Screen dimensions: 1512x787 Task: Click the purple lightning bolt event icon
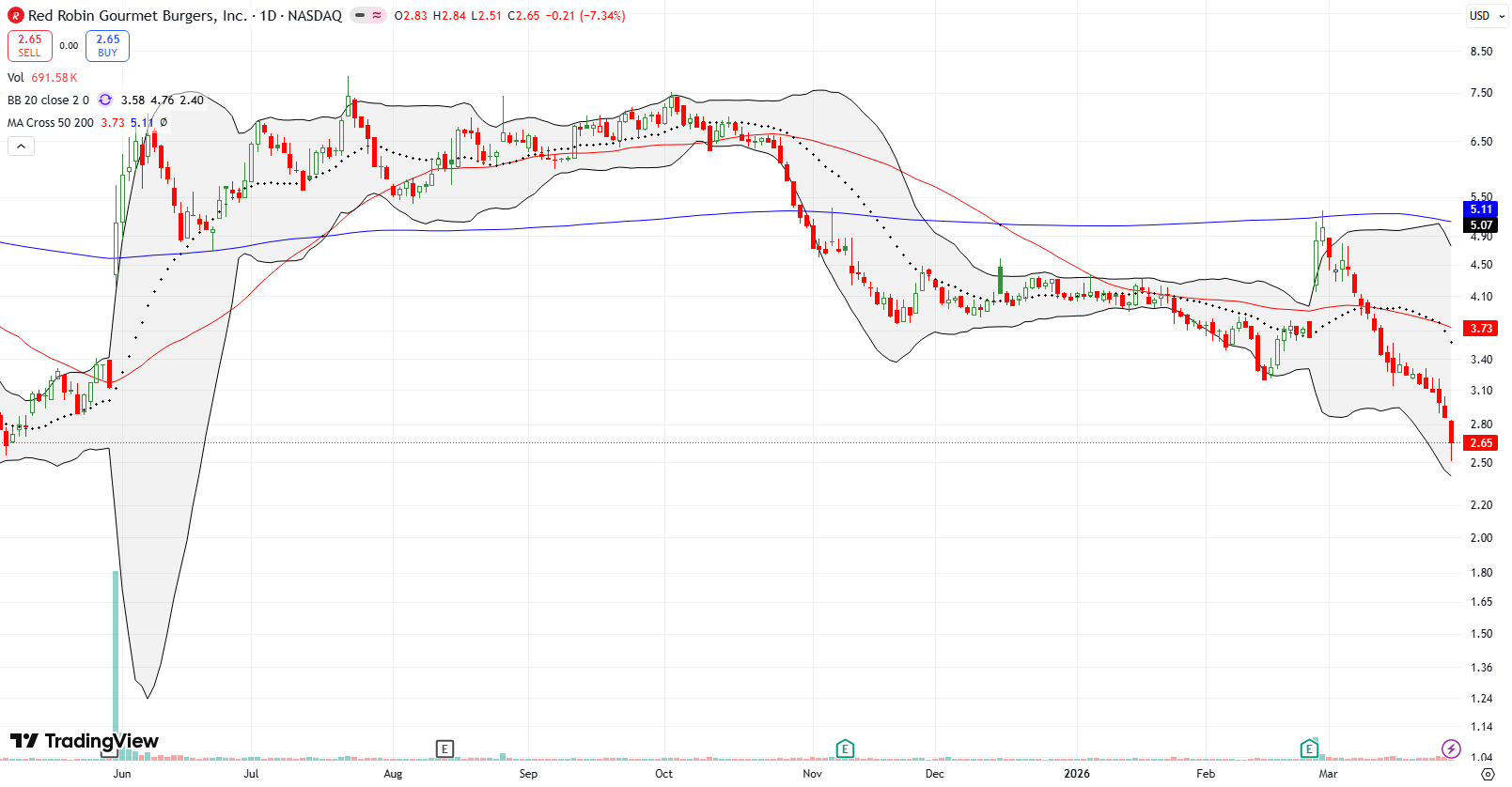pos(1451,748)
